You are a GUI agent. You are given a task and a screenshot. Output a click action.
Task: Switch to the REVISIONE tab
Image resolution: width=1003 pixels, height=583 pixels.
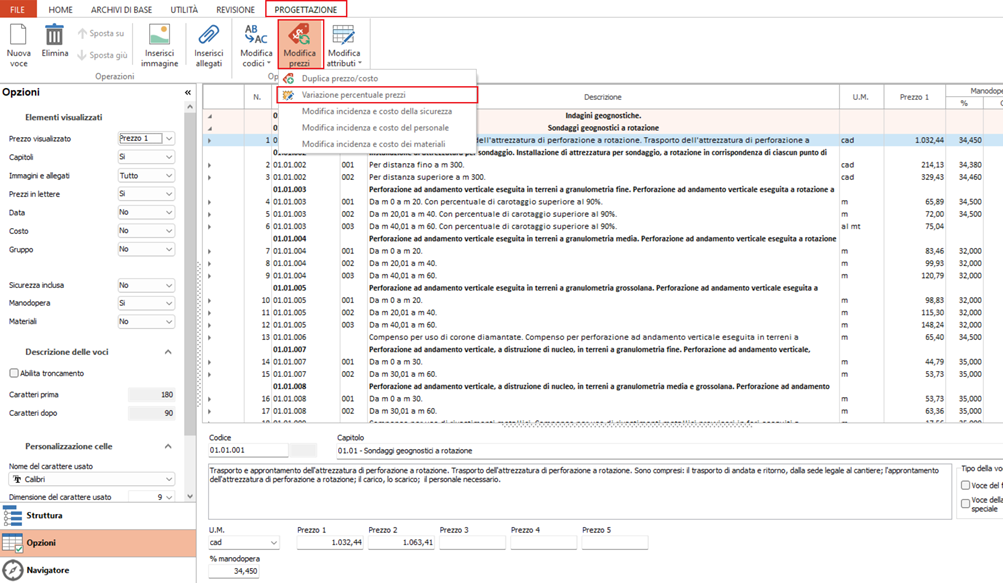click(x=235, y=10)
